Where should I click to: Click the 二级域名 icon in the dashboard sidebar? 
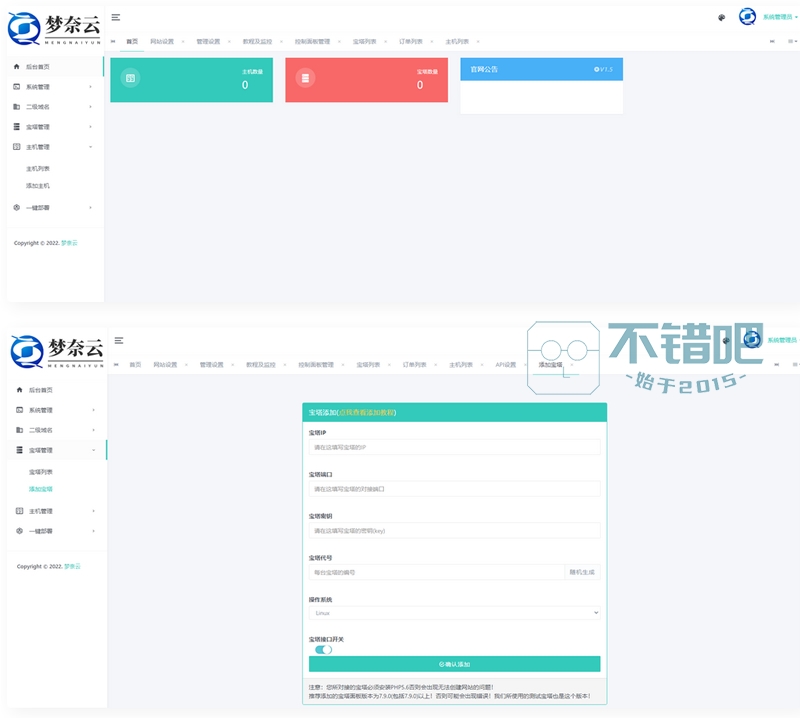point(16,106)
